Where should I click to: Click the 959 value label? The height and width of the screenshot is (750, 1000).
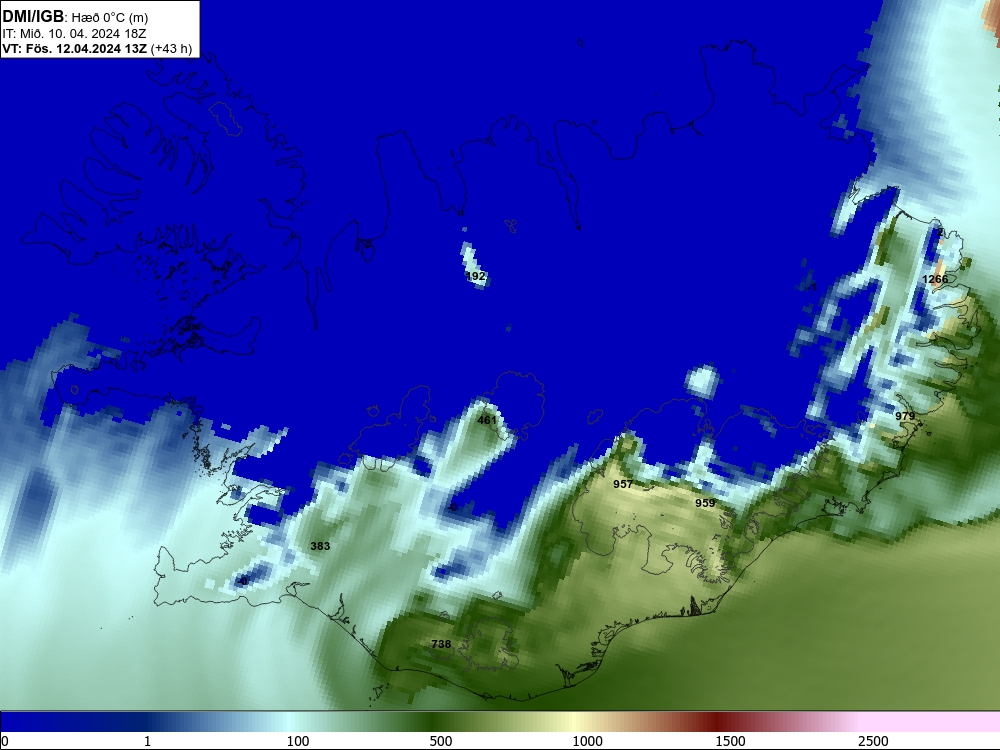point(705,503)
